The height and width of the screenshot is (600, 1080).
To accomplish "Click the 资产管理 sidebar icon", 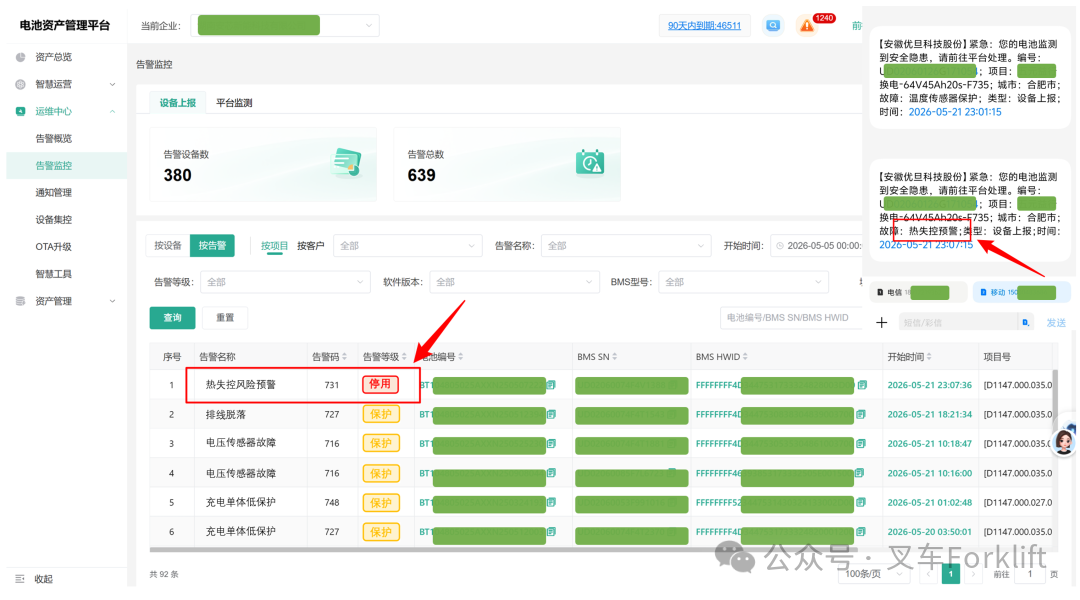I will (x=21, y=301).
